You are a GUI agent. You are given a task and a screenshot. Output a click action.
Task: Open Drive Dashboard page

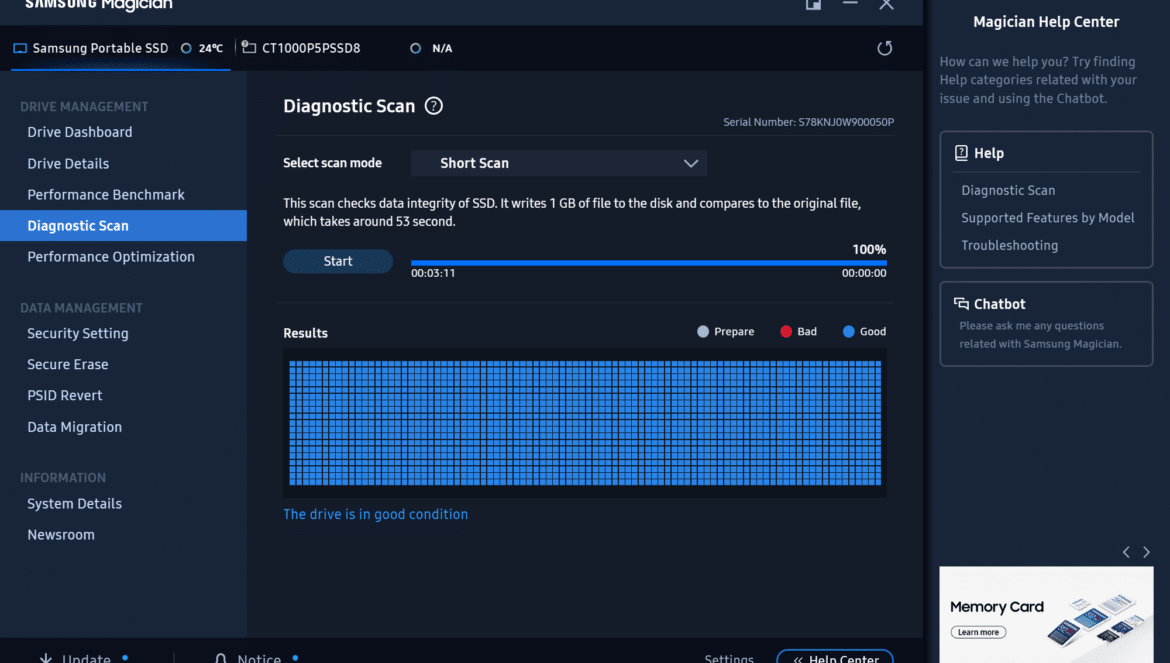(x=80, y=132)
